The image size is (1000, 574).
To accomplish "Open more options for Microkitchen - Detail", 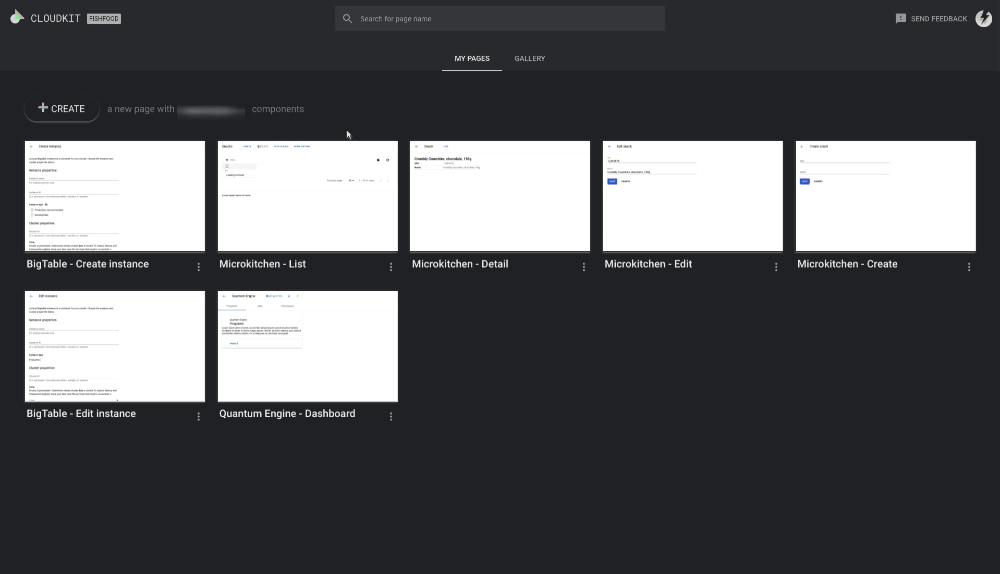I will click(x=584, y=267).
